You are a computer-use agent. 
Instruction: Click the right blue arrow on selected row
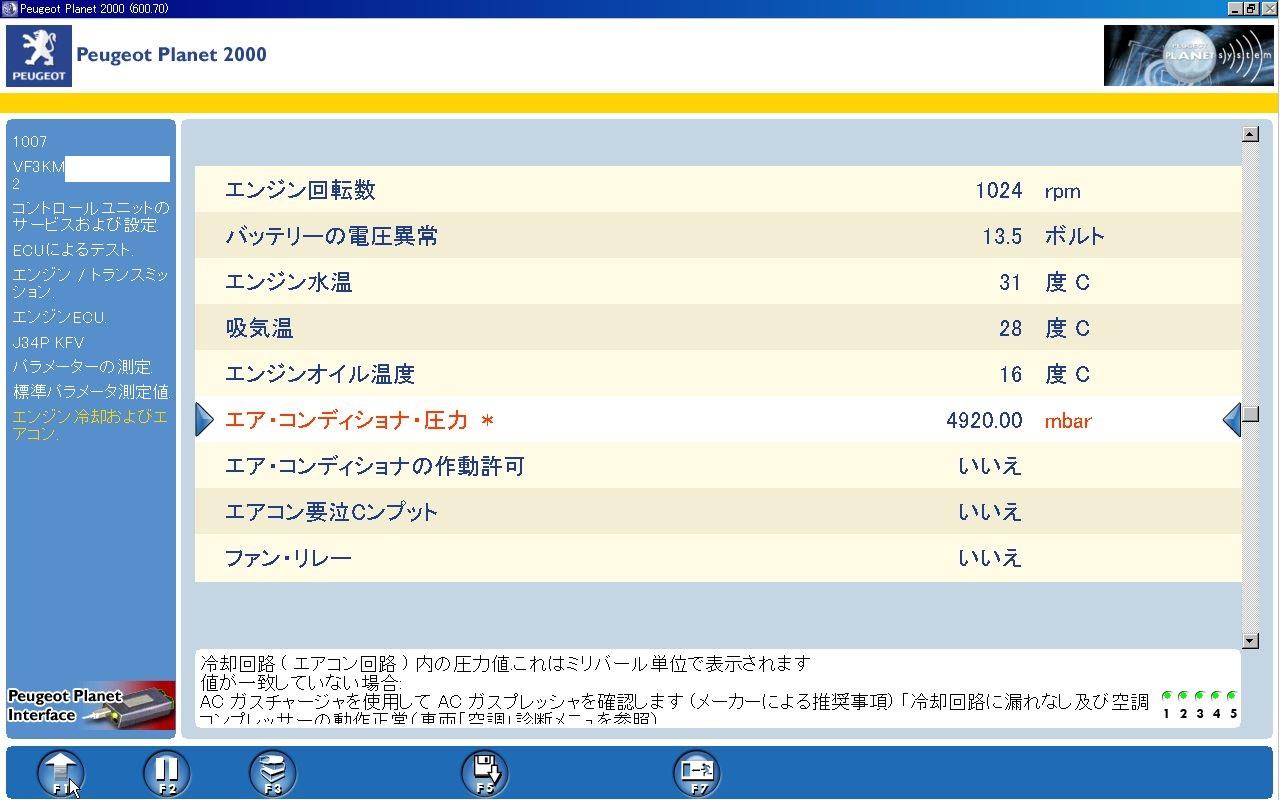1232,420
